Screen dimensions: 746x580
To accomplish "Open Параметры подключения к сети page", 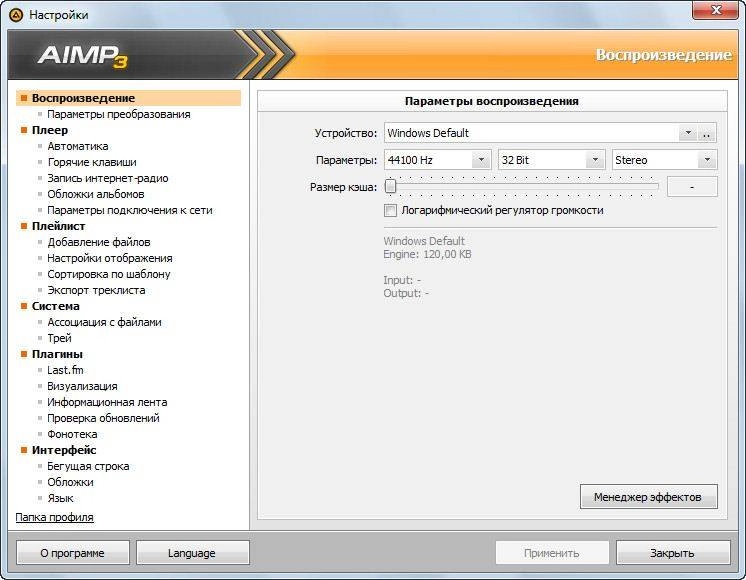I will pyautogui.click(x=129, y=210).
